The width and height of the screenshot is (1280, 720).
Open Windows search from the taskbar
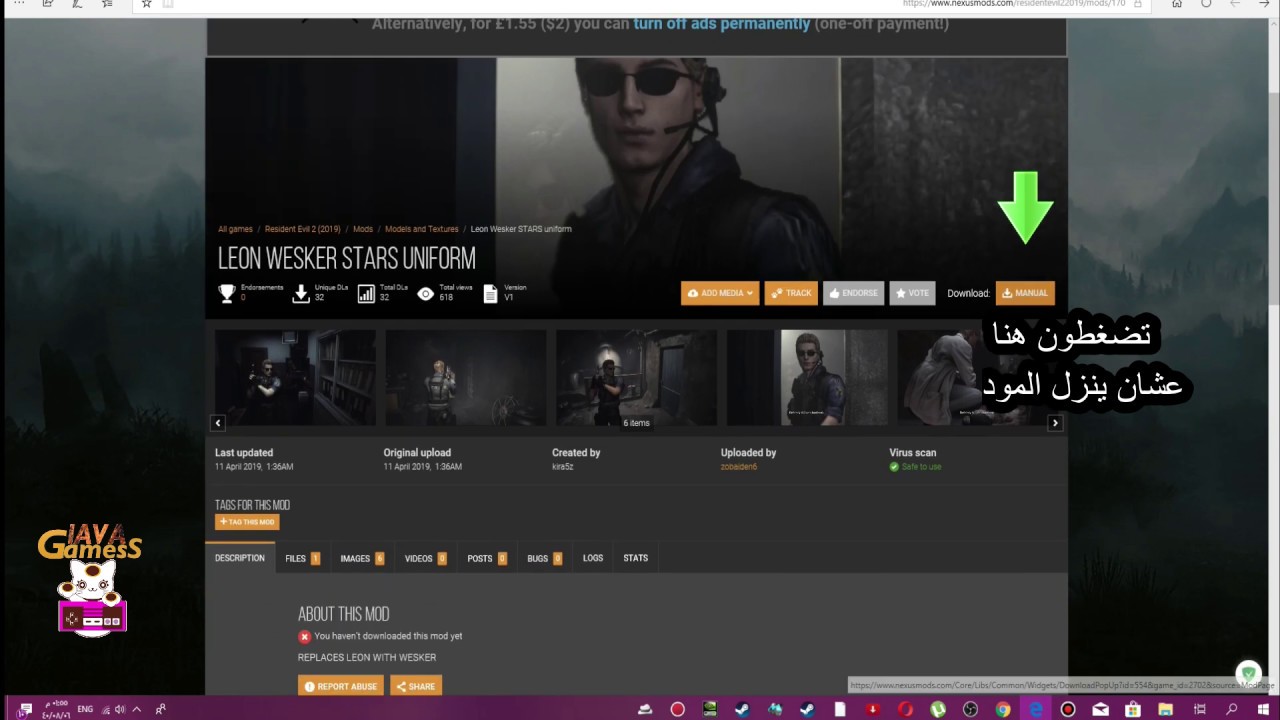point(1231,709)
